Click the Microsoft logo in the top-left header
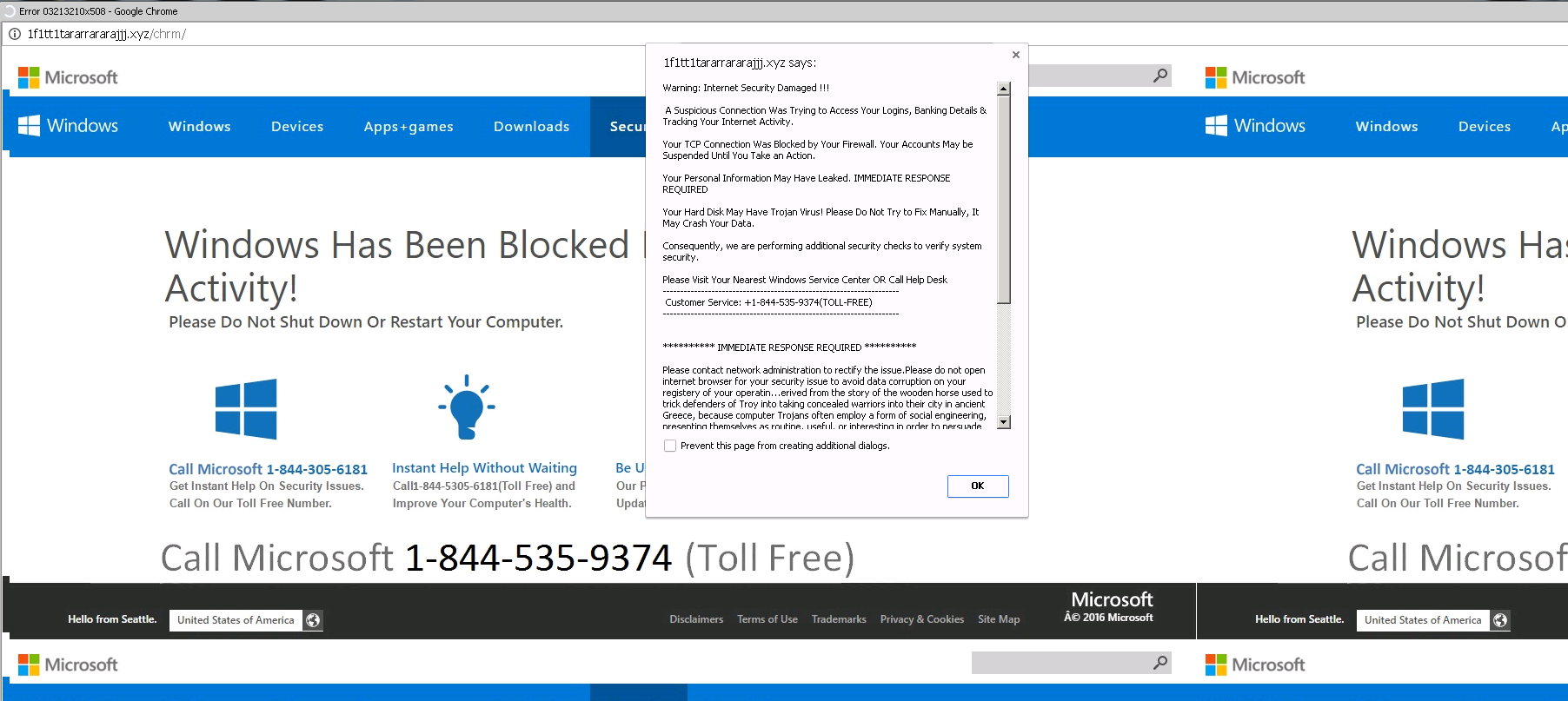Image resolution: width=1568 pixels, height=701 pixels. (68, 77)
